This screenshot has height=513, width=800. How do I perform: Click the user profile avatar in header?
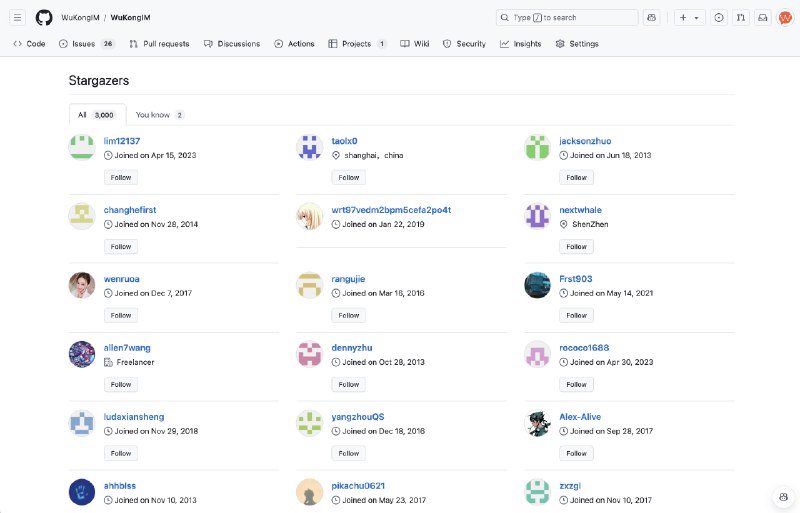785,17
